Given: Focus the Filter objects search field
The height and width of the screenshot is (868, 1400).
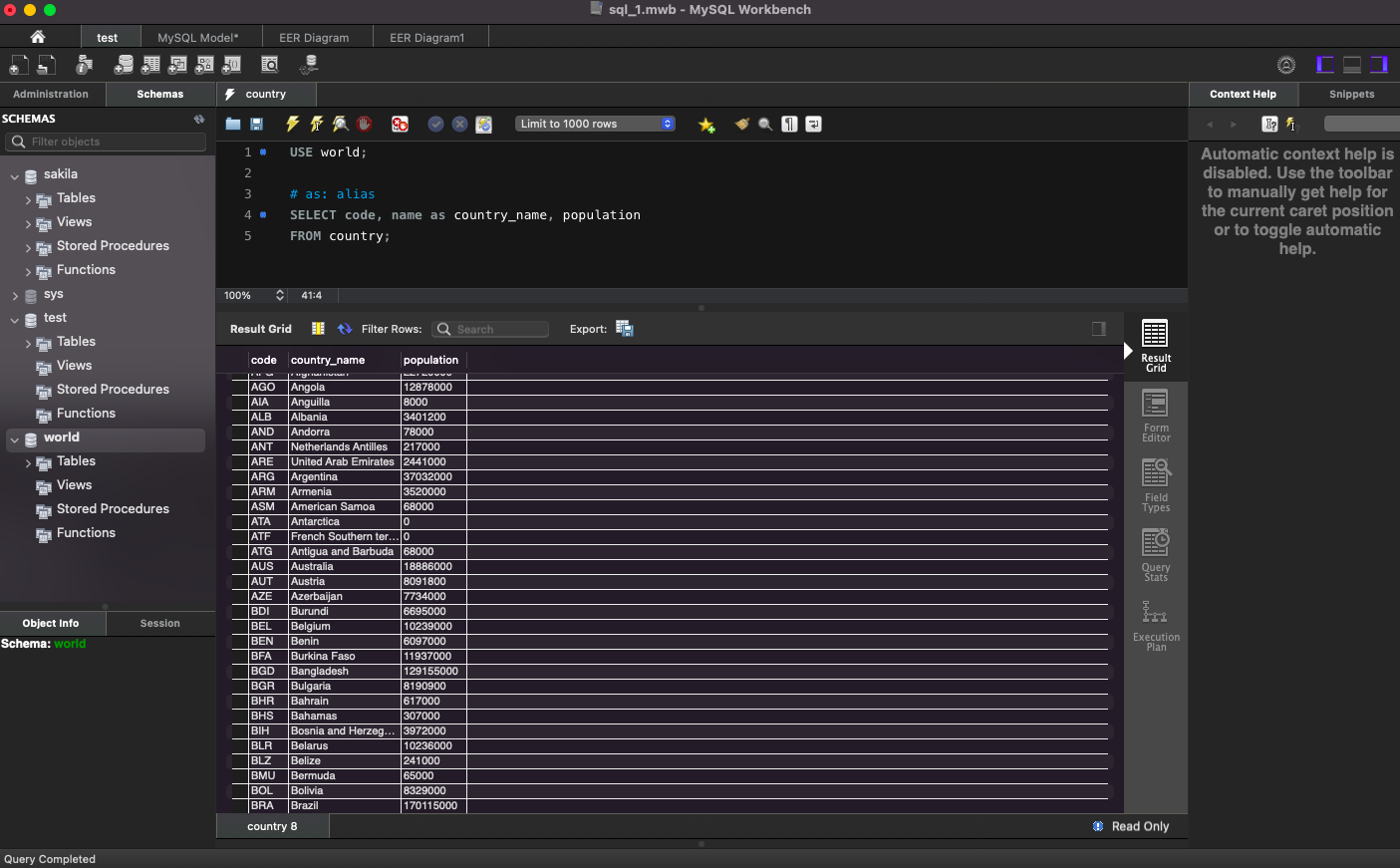Looking at the screenshot, I should click(106, 142).
